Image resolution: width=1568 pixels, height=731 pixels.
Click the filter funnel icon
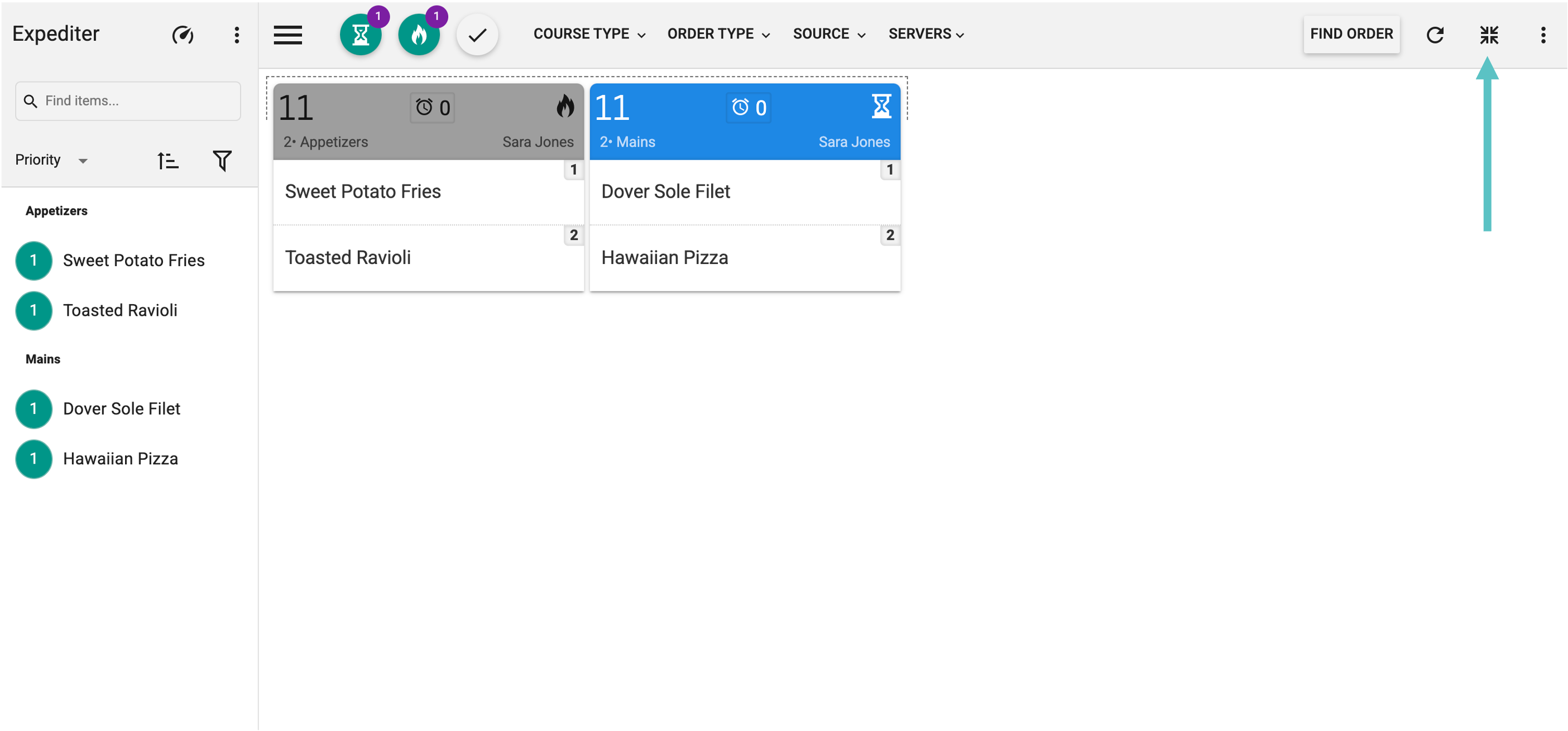(x=222, y=161)
